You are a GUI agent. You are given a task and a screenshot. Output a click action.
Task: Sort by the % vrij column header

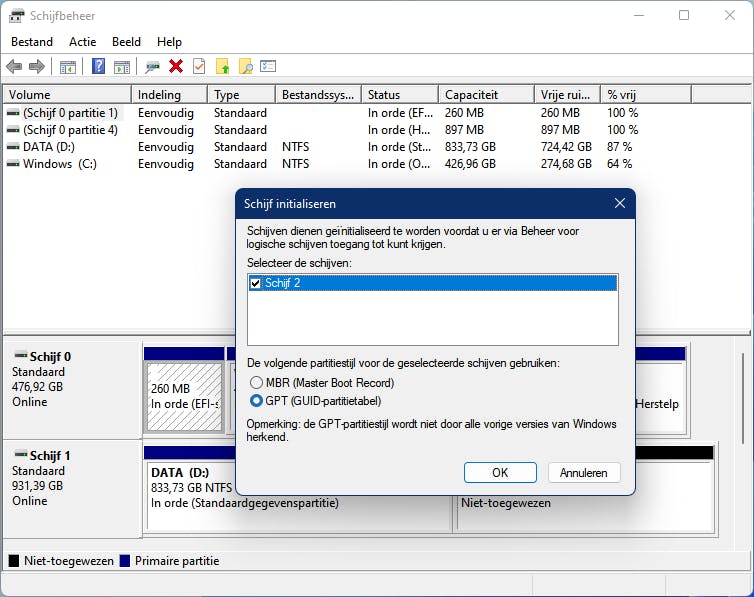tap(646, 95)
